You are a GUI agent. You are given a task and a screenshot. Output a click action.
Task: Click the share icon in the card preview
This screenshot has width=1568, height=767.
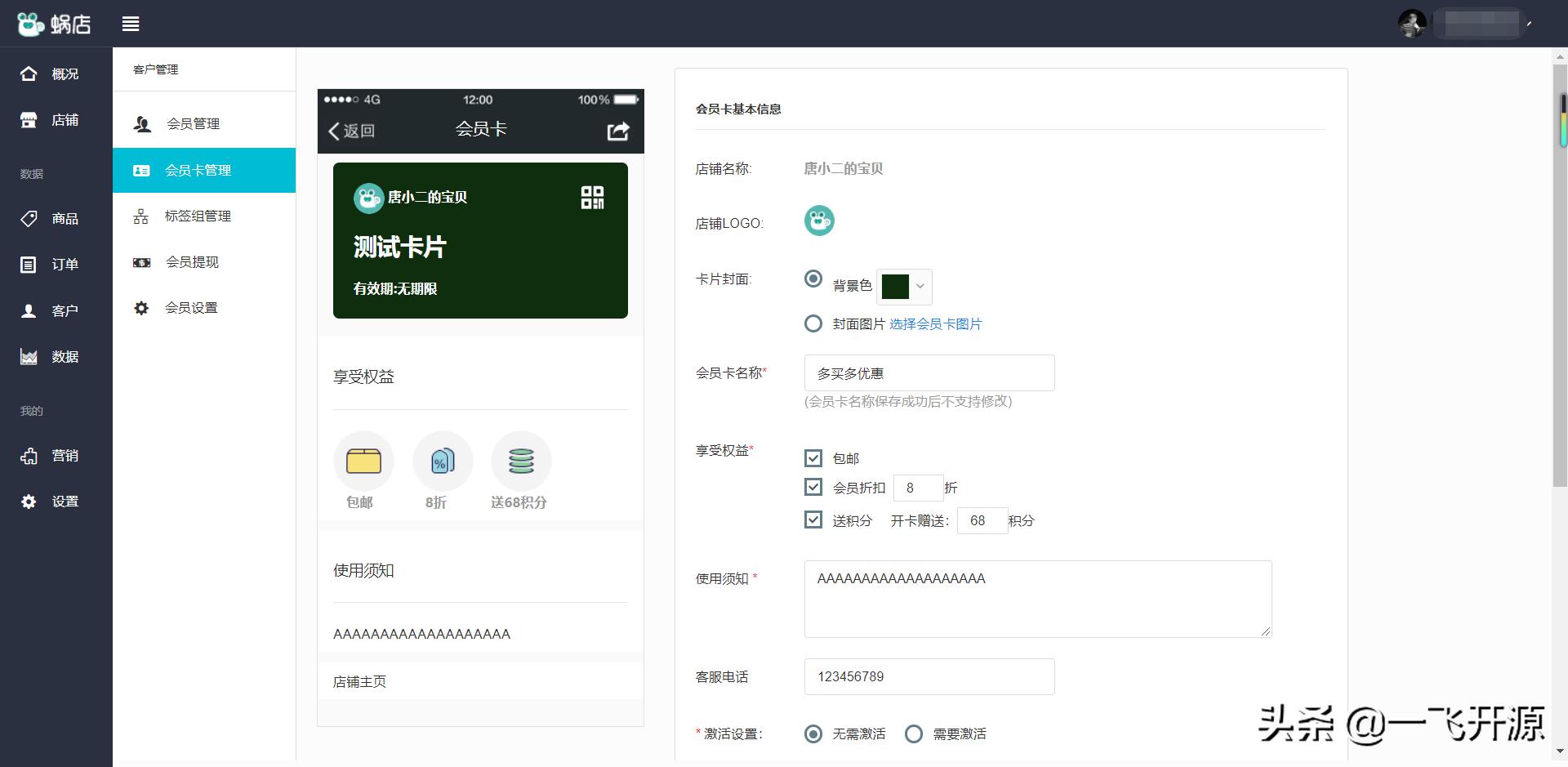click(x=618, y=131)
